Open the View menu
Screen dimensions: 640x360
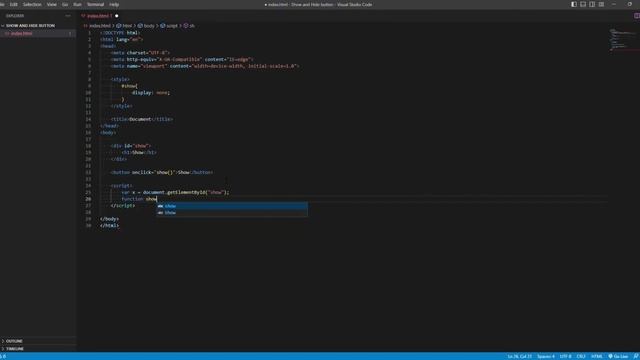(51, 4)
